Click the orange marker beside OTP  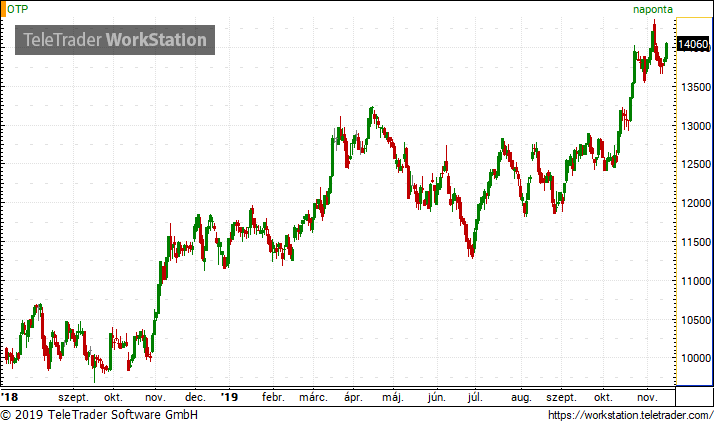pos(3,10)
